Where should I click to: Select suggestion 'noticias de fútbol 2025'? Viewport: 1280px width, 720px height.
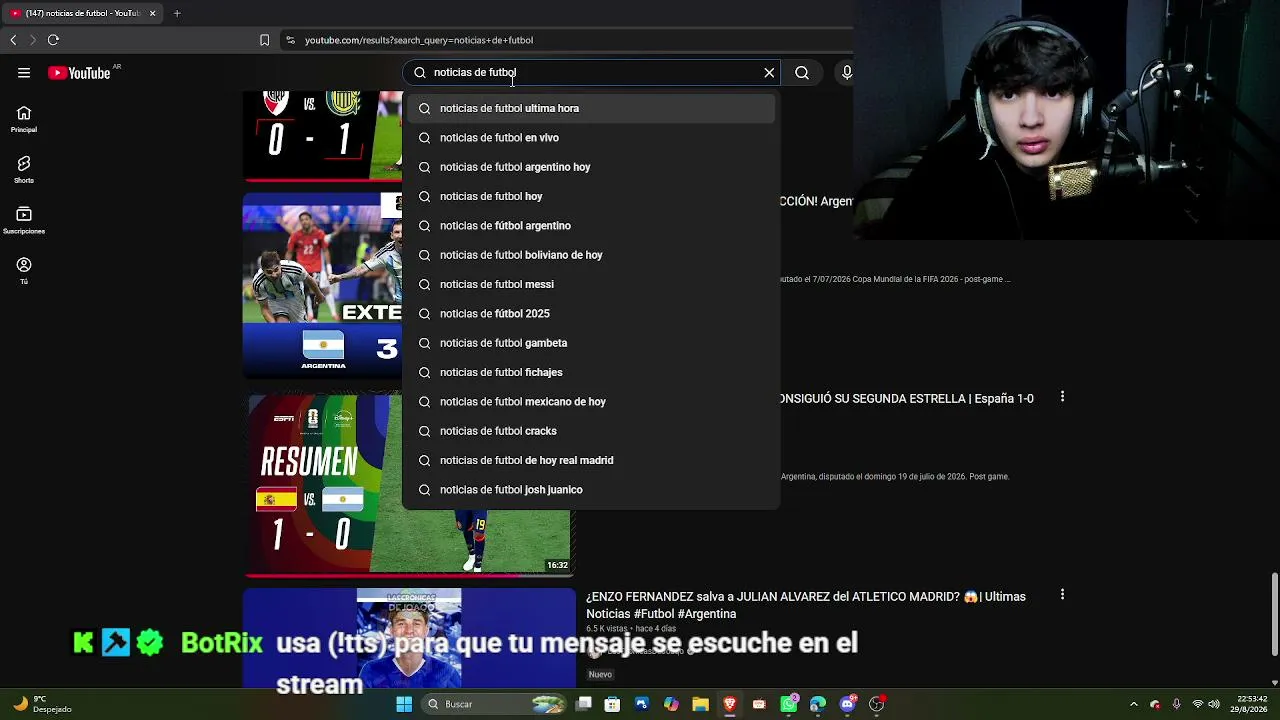coord(591,314)
